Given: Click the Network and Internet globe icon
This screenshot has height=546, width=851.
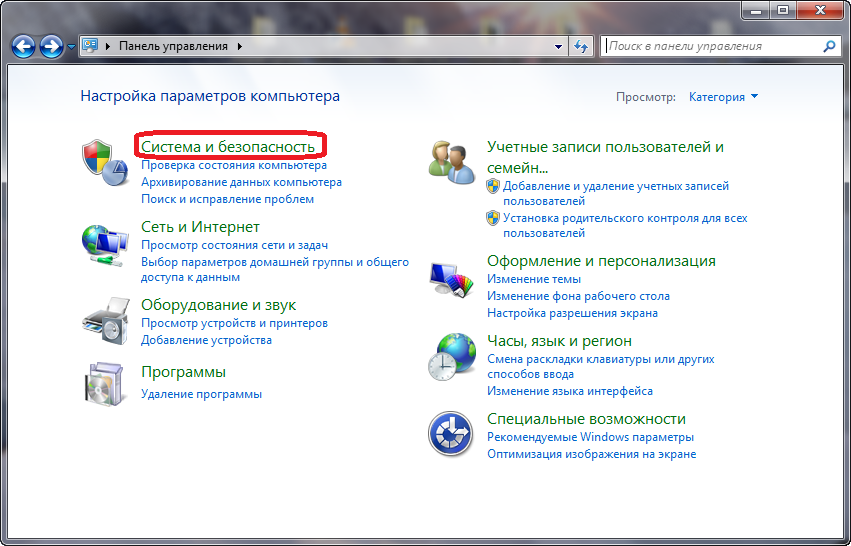Looking at the screenshot, I should (x=105, y=241).
